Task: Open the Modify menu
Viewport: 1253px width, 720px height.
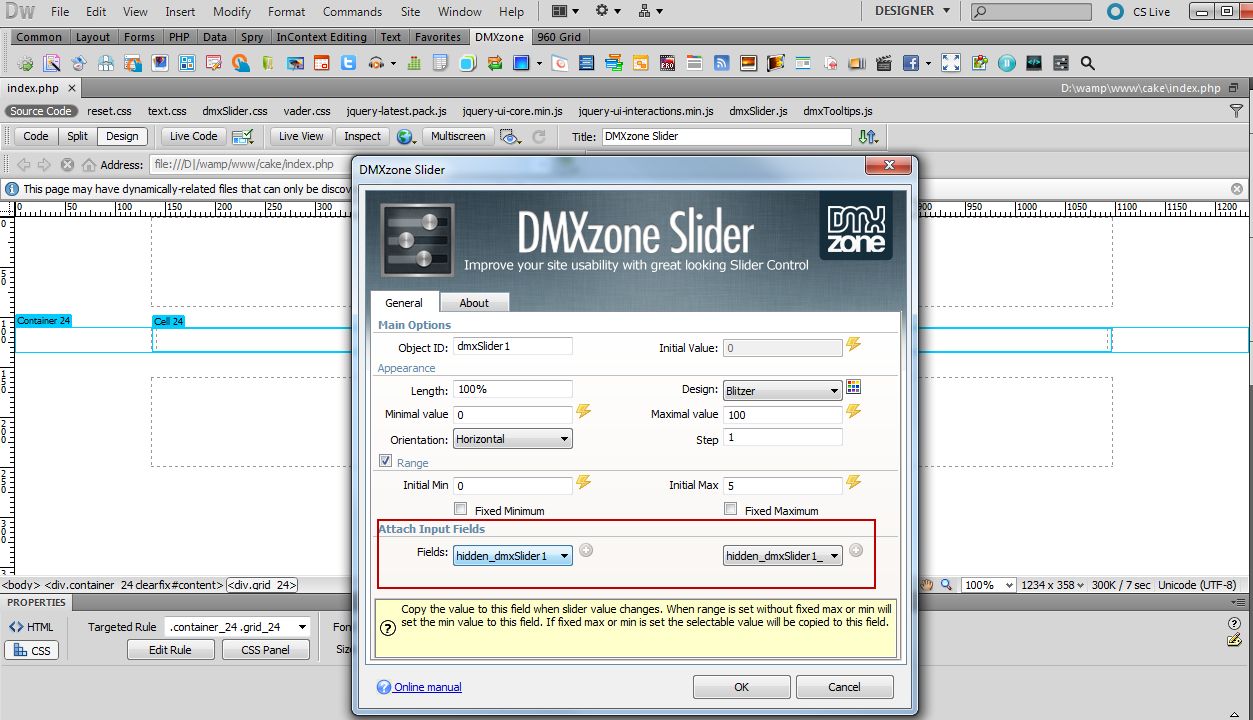Action: (x=232, y=12)
